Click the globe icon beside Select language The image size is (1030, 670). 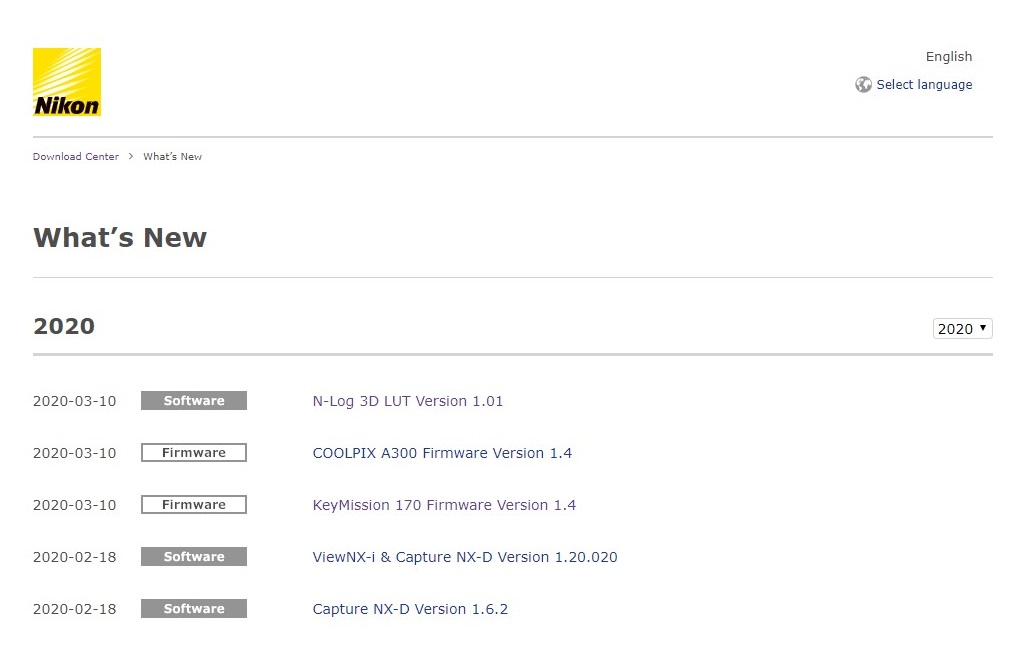tap(863, 85)
